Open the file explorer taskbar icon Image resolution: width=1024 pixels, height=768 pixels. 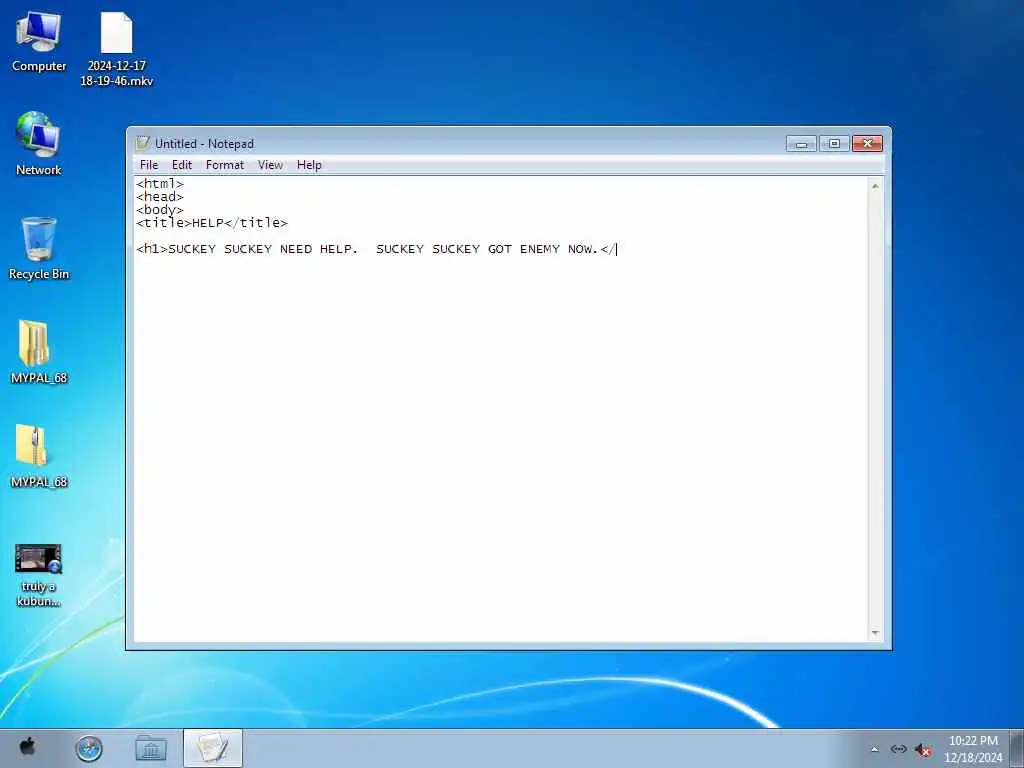(150, 748)
